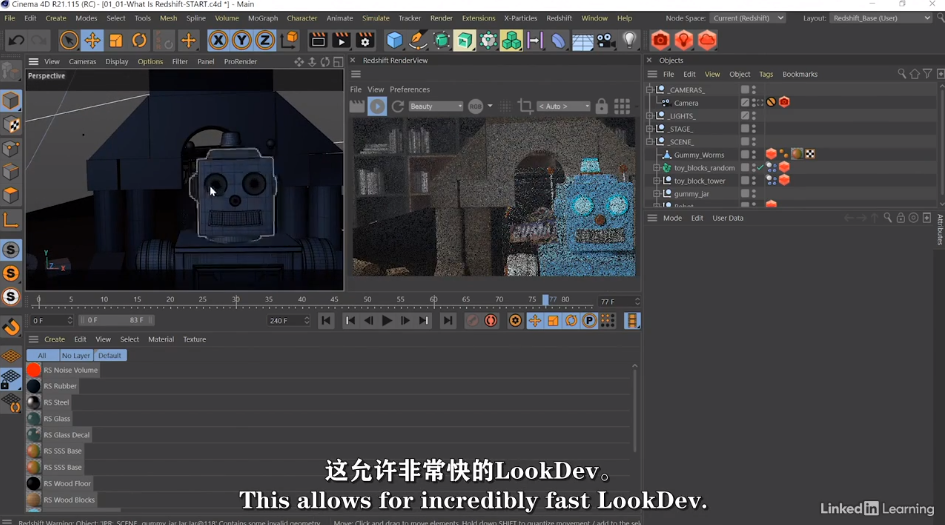This screenshot has height=525, width=945.
Task: Select the Live Selection tool
Action: (x=69, y=40)
